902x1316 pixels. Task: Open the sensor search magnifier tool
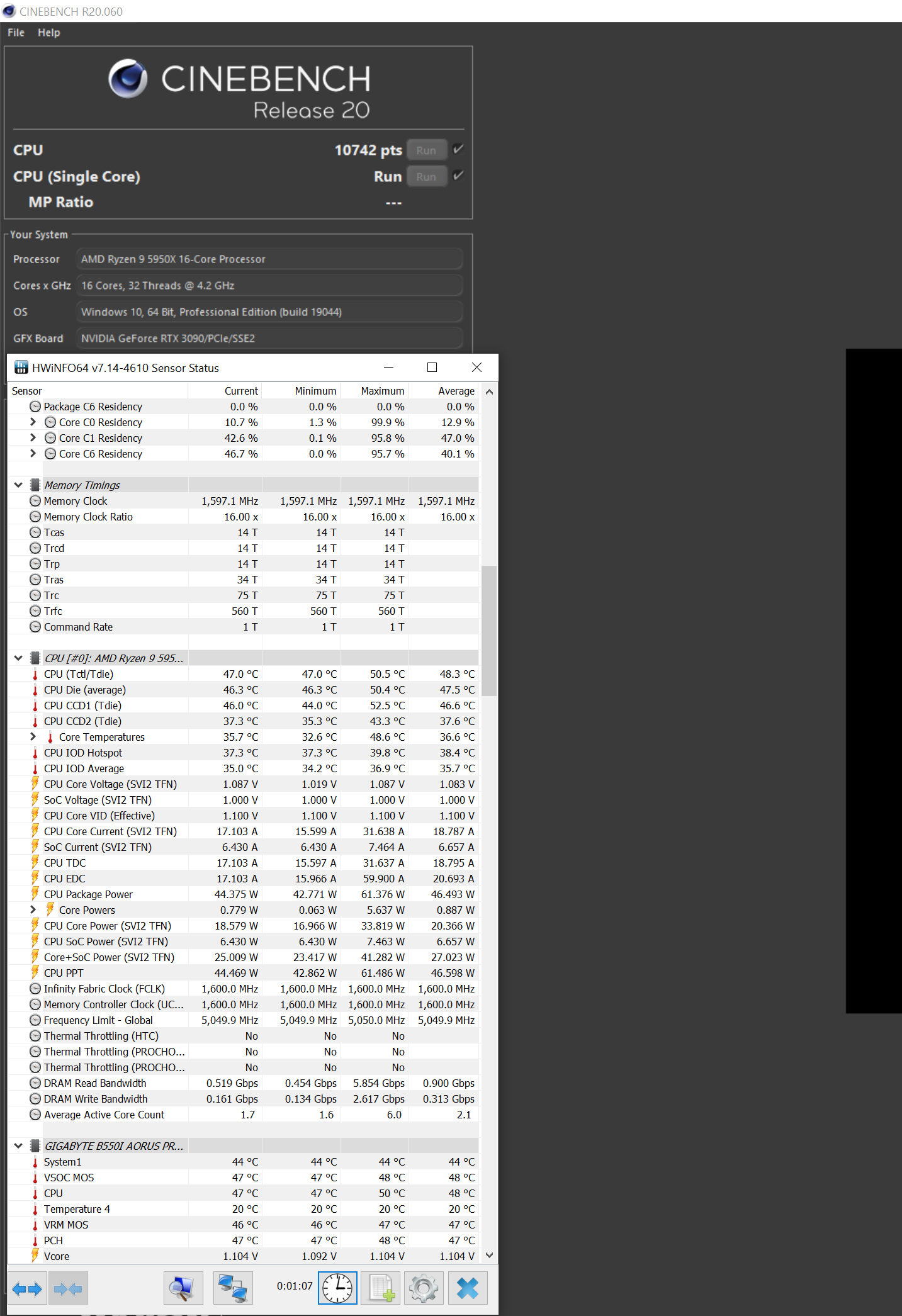(183, 1288)
